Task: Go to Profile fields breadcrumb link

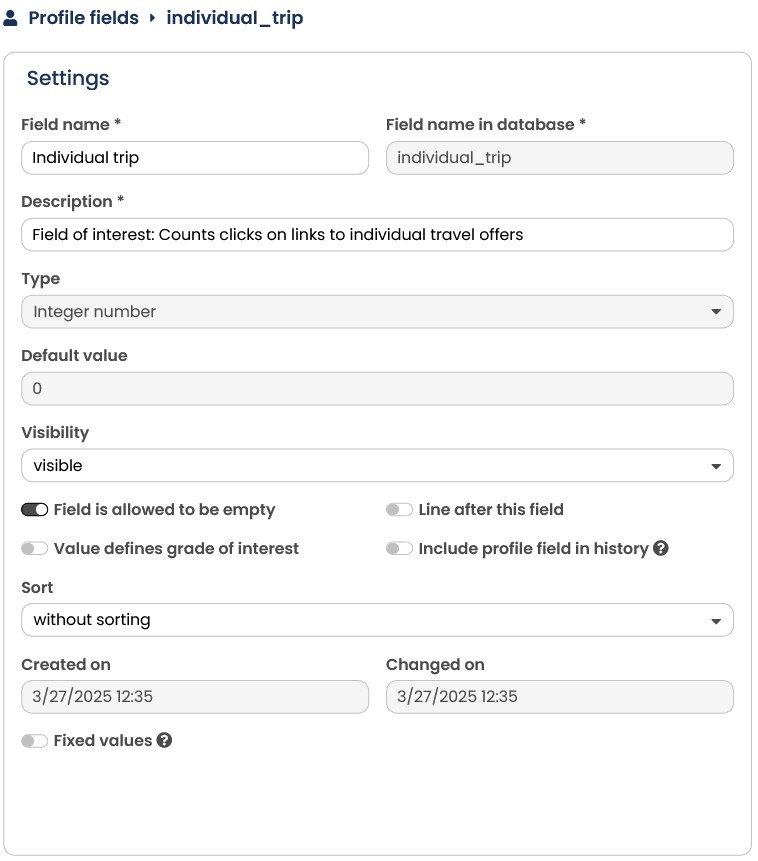Action: 83,18
